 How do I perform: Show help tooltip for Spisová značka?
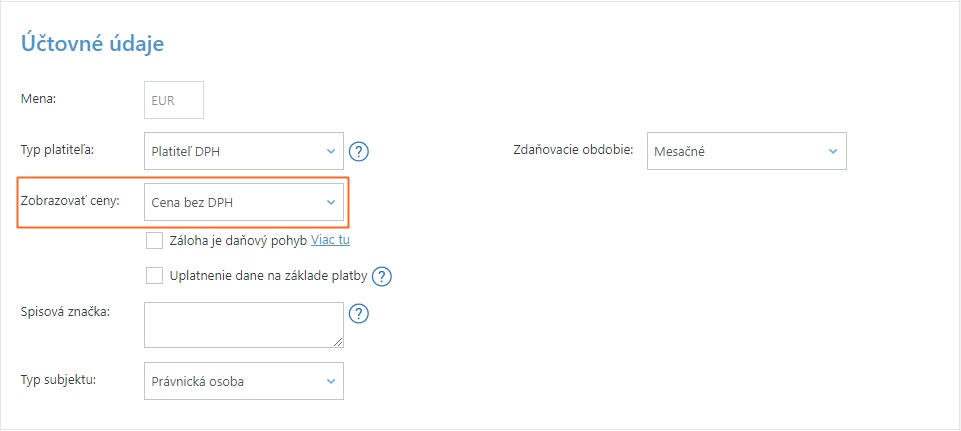[x=360, y=314]
